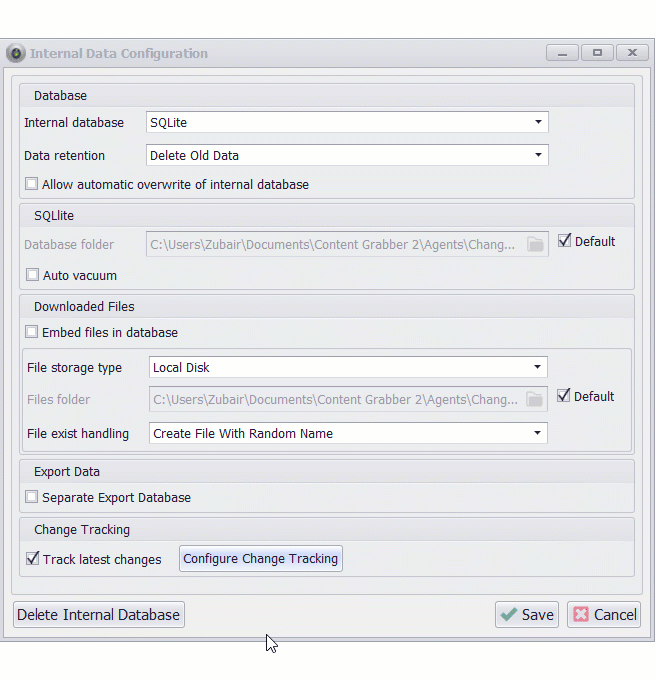
Task: Close the dialog with the X button
Action: [x=632, y=53]
